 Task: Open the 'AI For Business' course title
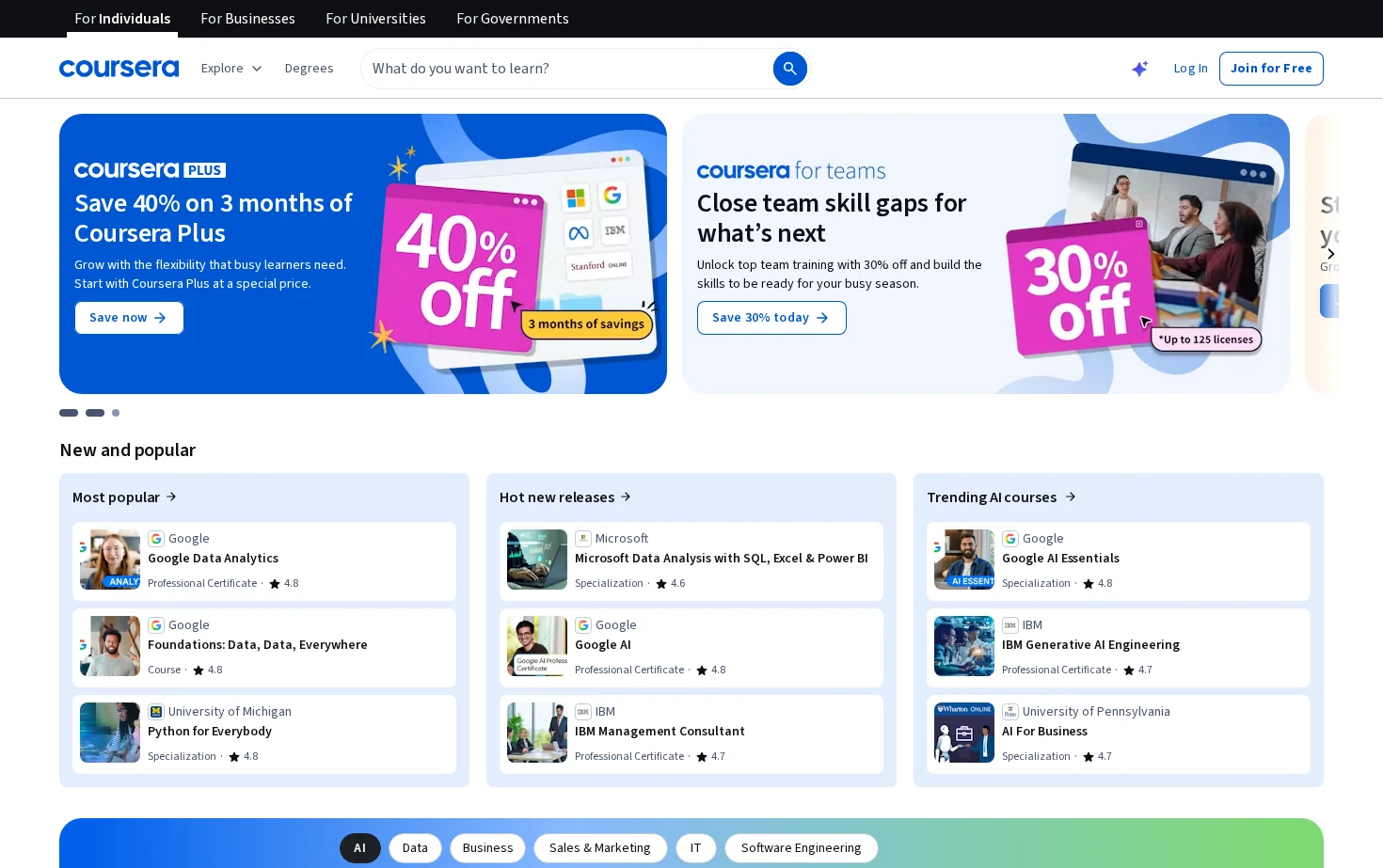(1044, 732)
